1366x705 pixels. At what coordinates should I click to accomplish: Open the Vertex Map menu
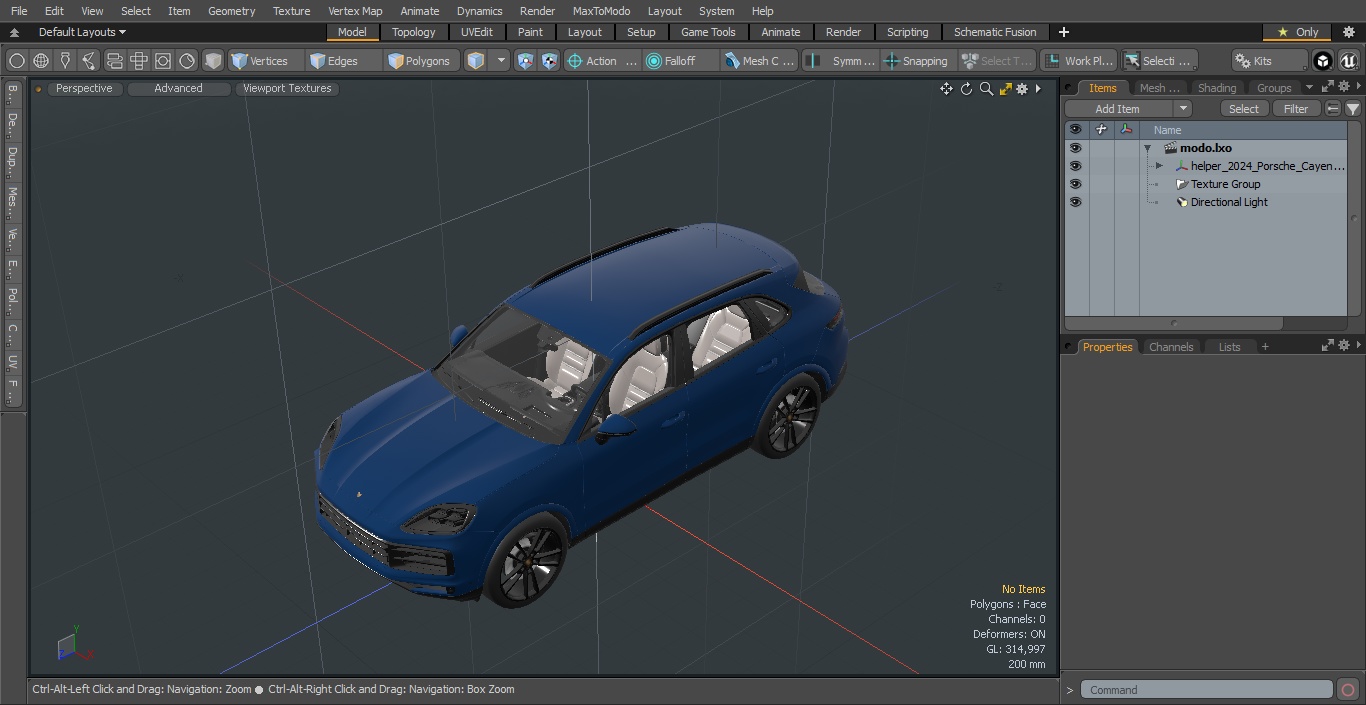355,11
